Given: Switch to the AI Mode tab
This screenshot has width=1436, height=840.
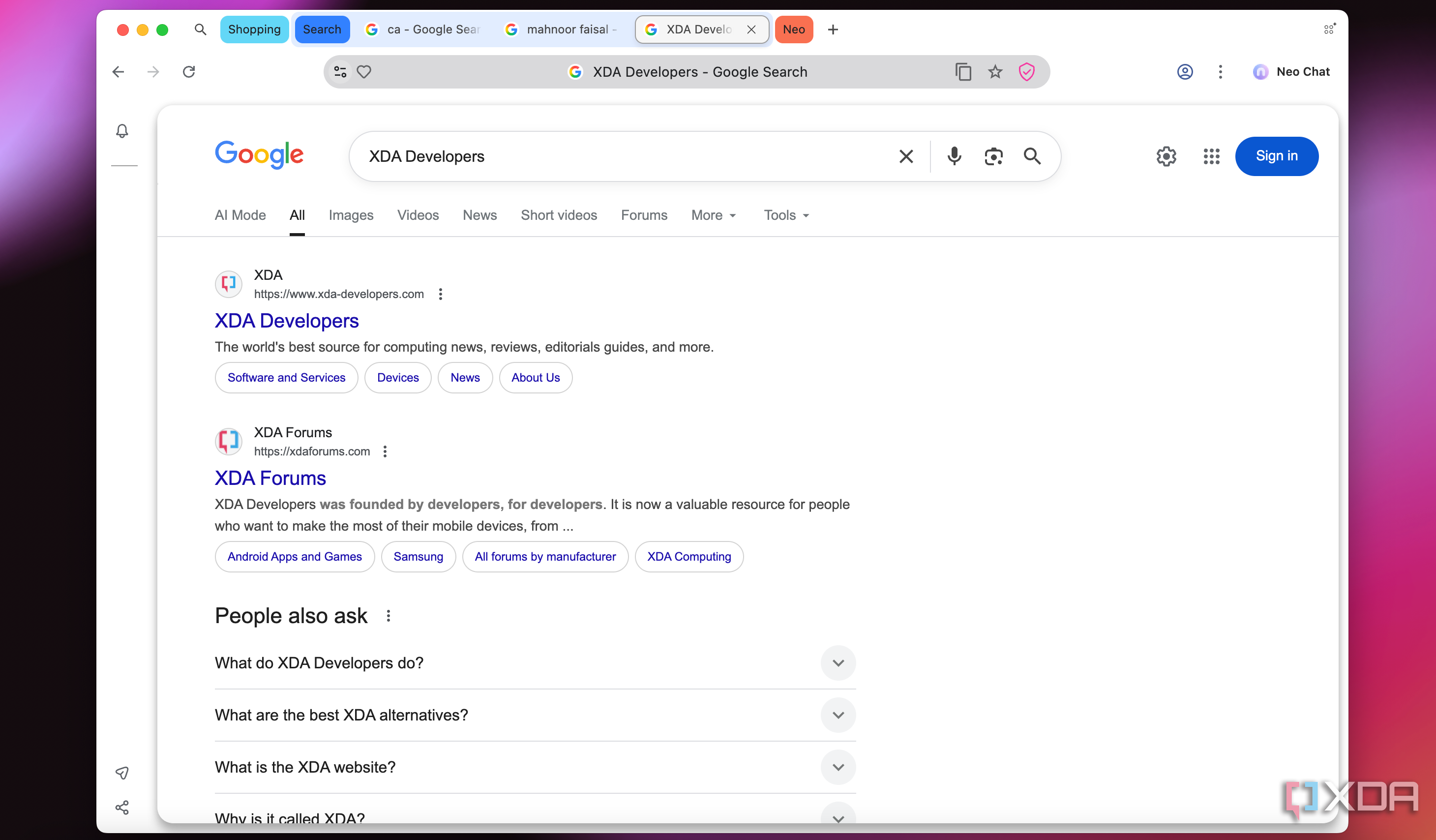Looking at the screenshot, I should [x=240, y=215].
